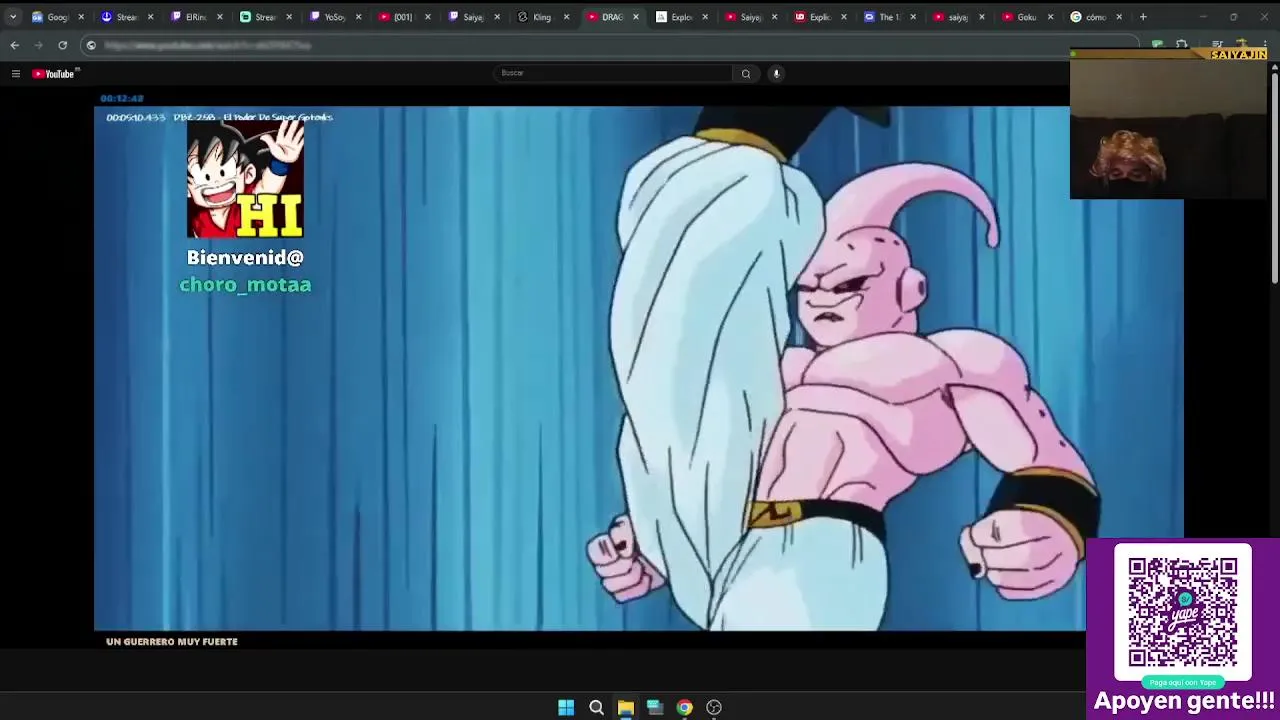This screenshot has width=1280, height=720.
Task: Click the SAIYAJIN webcam label
Action: 1238,54
